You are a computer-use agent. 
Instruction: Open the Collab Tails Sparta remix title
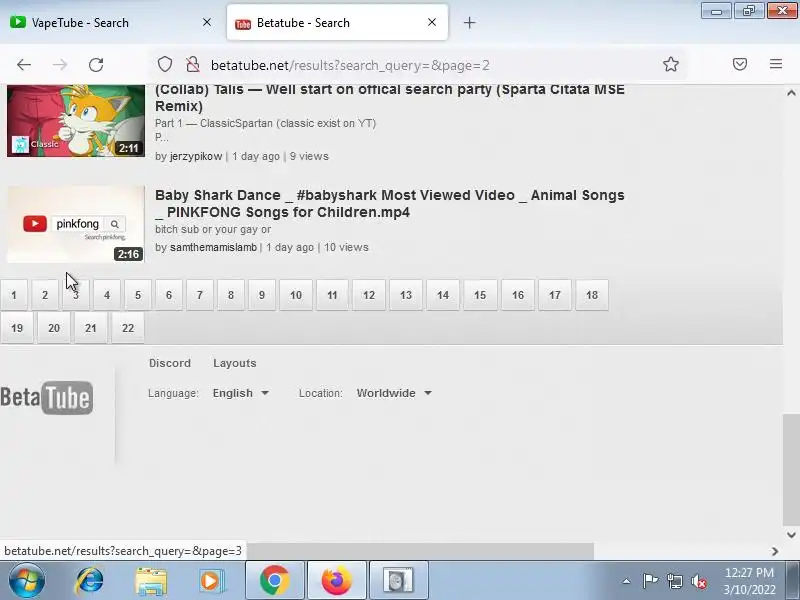pyautogui.click(x=390, y=97)
